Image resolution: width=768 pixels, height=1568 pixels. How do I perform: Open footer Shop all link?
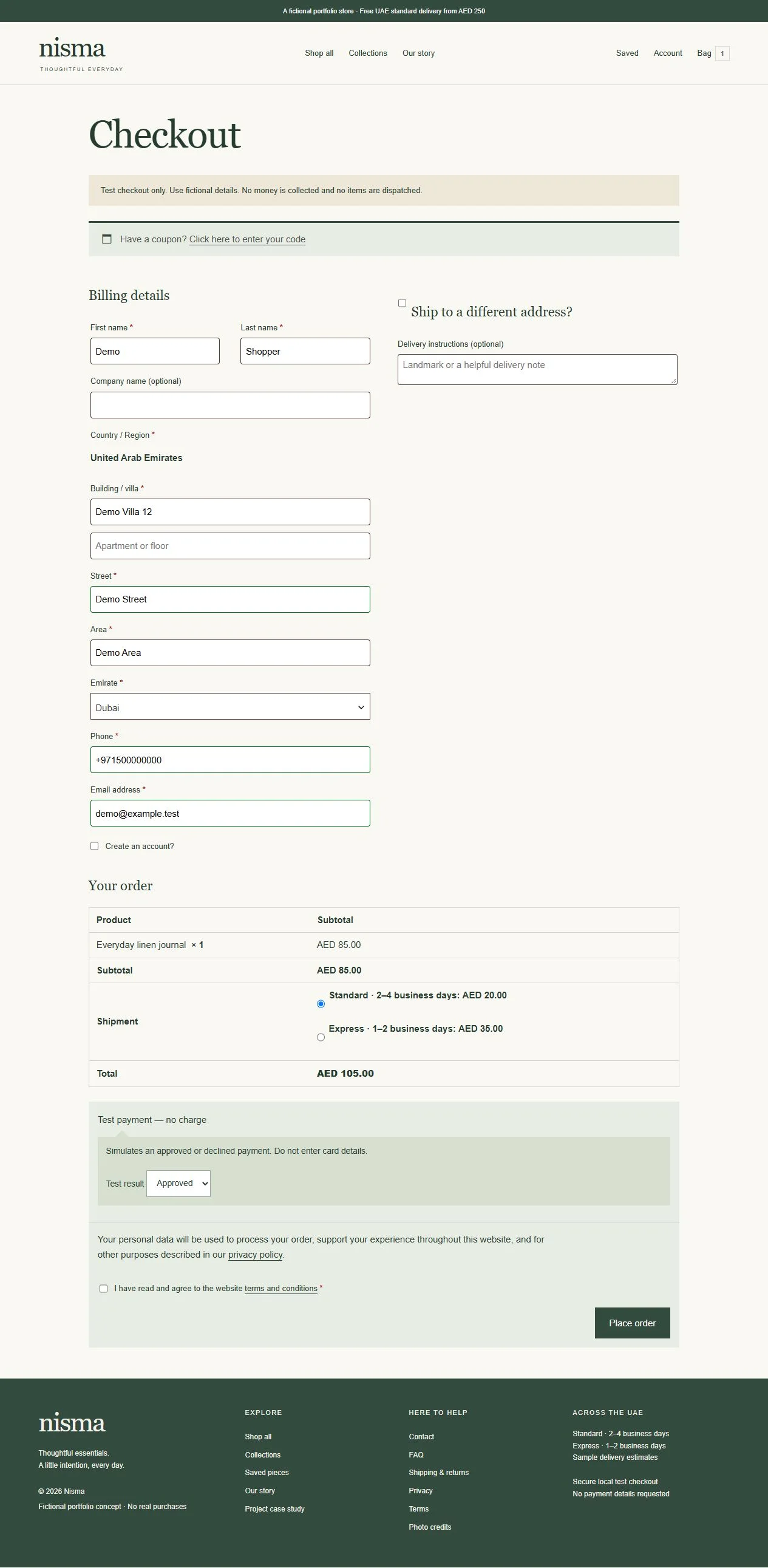coord(258,1436)
